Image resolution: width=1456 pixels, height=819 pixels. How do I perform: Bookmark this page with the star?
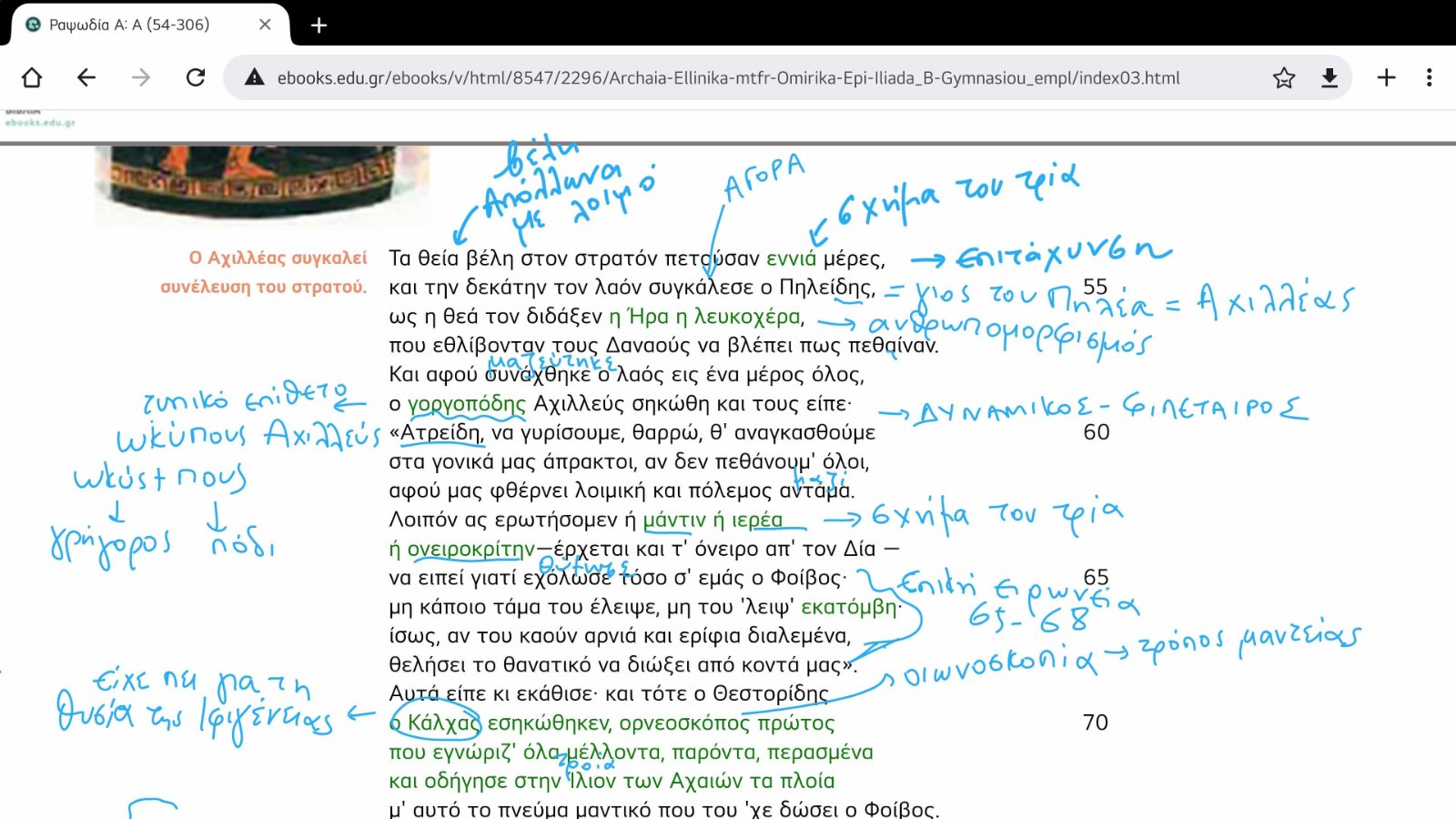pyautogui.click(x=1284, y=77)
